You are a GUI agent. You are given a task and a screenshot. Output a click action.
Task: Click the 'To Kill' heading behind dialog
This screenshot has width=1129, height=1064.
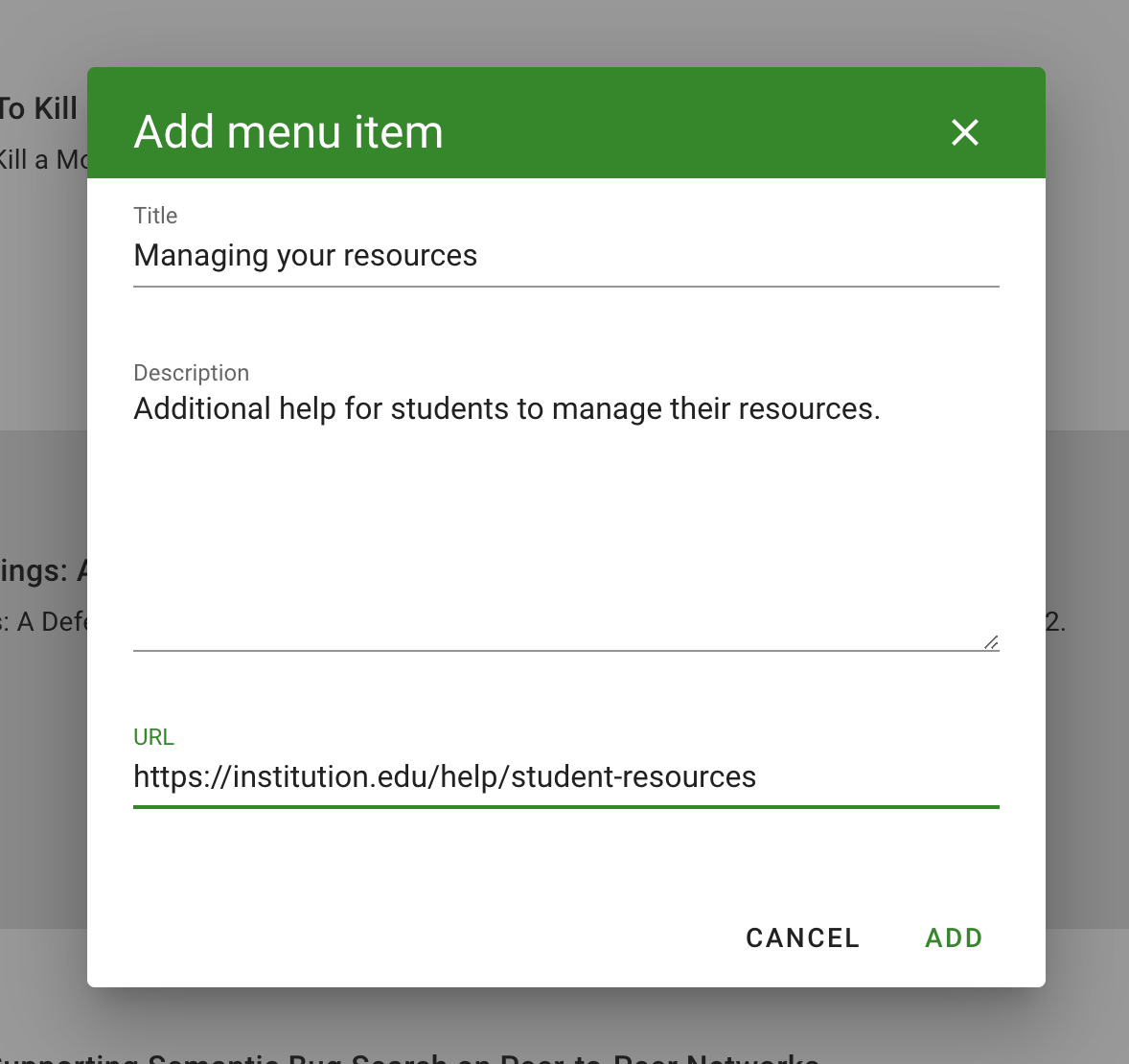pos(38,109)
